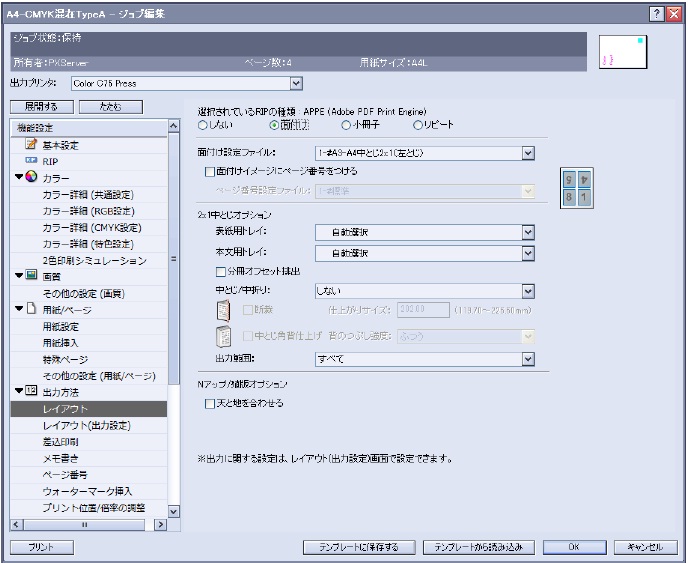Open the 出力プリンタ Color C75 Press dropdown
The image size is (688, 563).
tap(295, 83)
